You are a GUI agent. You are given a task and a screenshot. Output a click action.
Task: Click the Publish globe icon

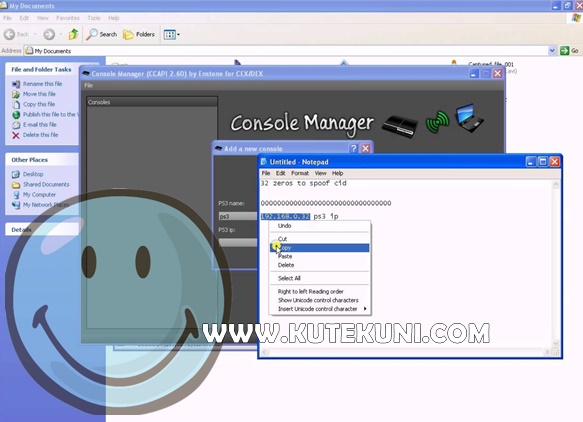tap(16, 115)
